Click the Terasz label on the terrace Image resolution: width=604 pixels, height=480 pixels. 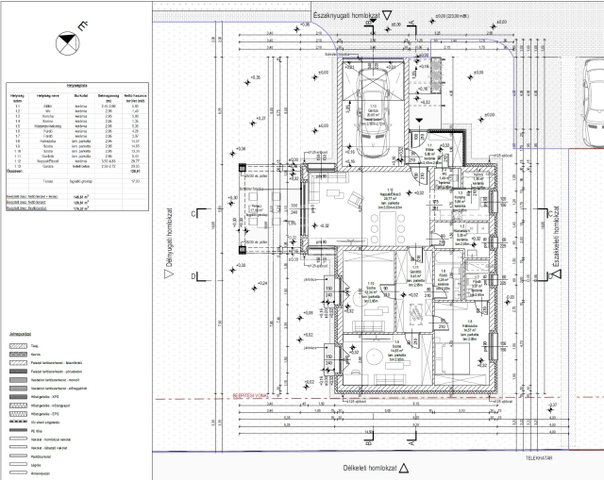[x=257, y=211]
